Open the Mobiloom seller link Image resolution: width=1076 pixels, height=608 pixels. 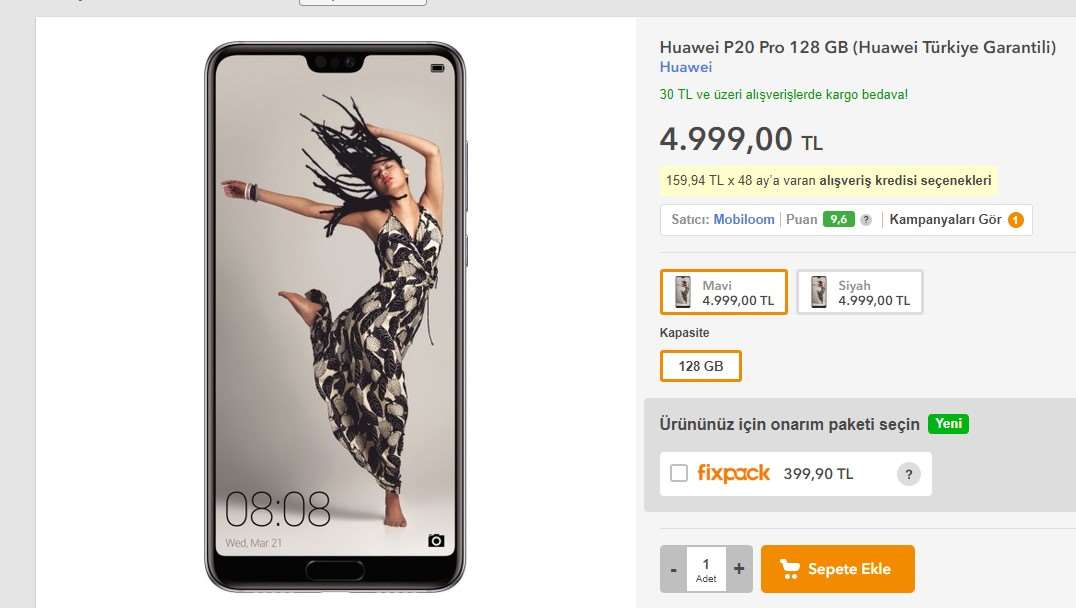pos(744,219)
